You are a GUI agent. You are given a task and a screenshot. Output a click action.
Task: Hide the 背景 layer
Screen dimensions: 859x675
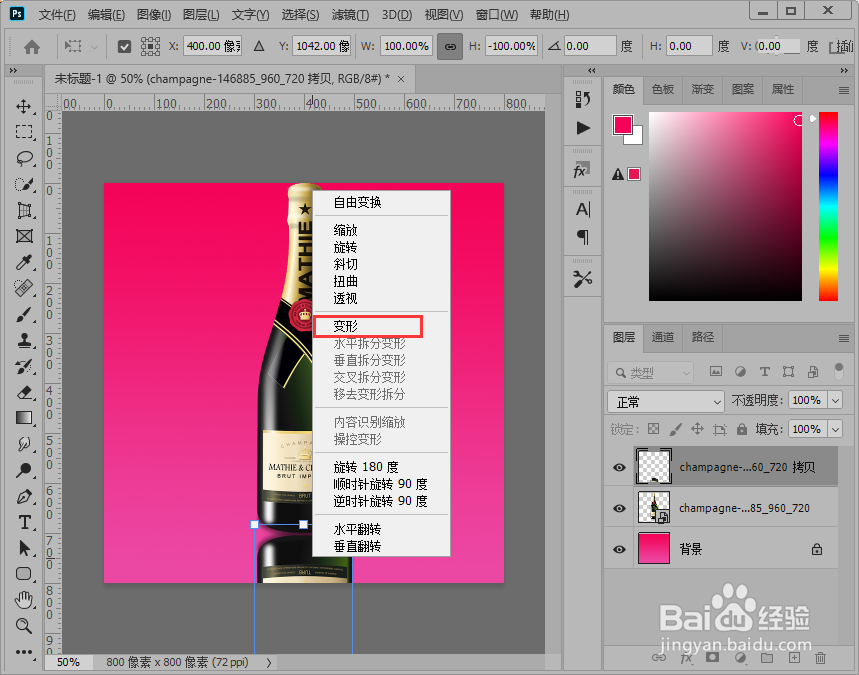[x=619, y=549]
